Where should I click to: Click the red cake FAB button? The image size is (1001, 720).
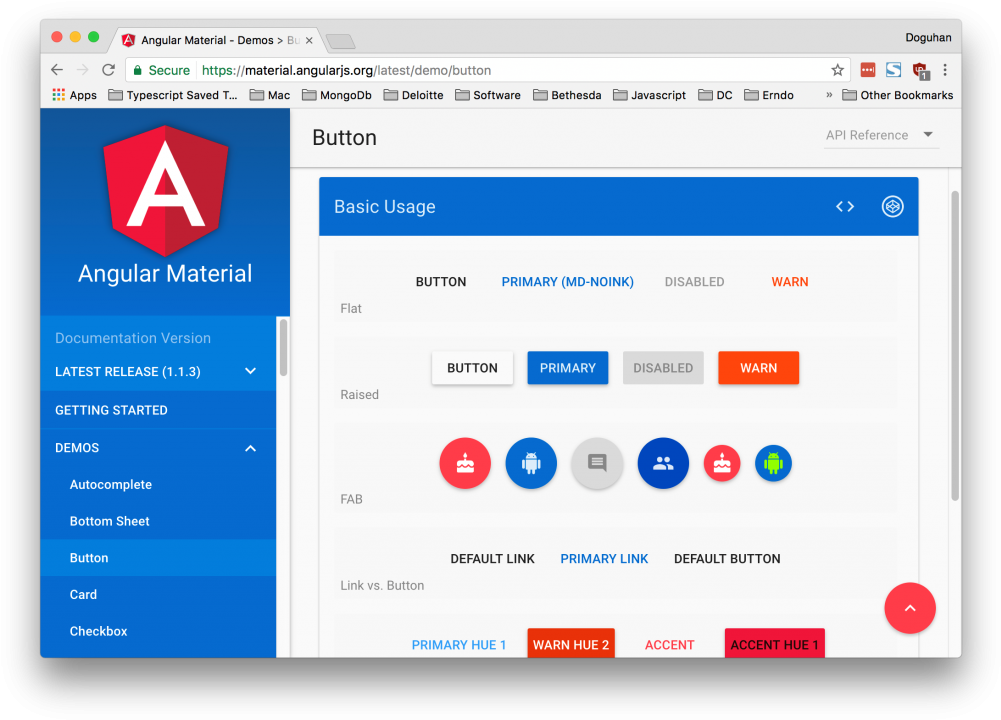coord(465,463)
